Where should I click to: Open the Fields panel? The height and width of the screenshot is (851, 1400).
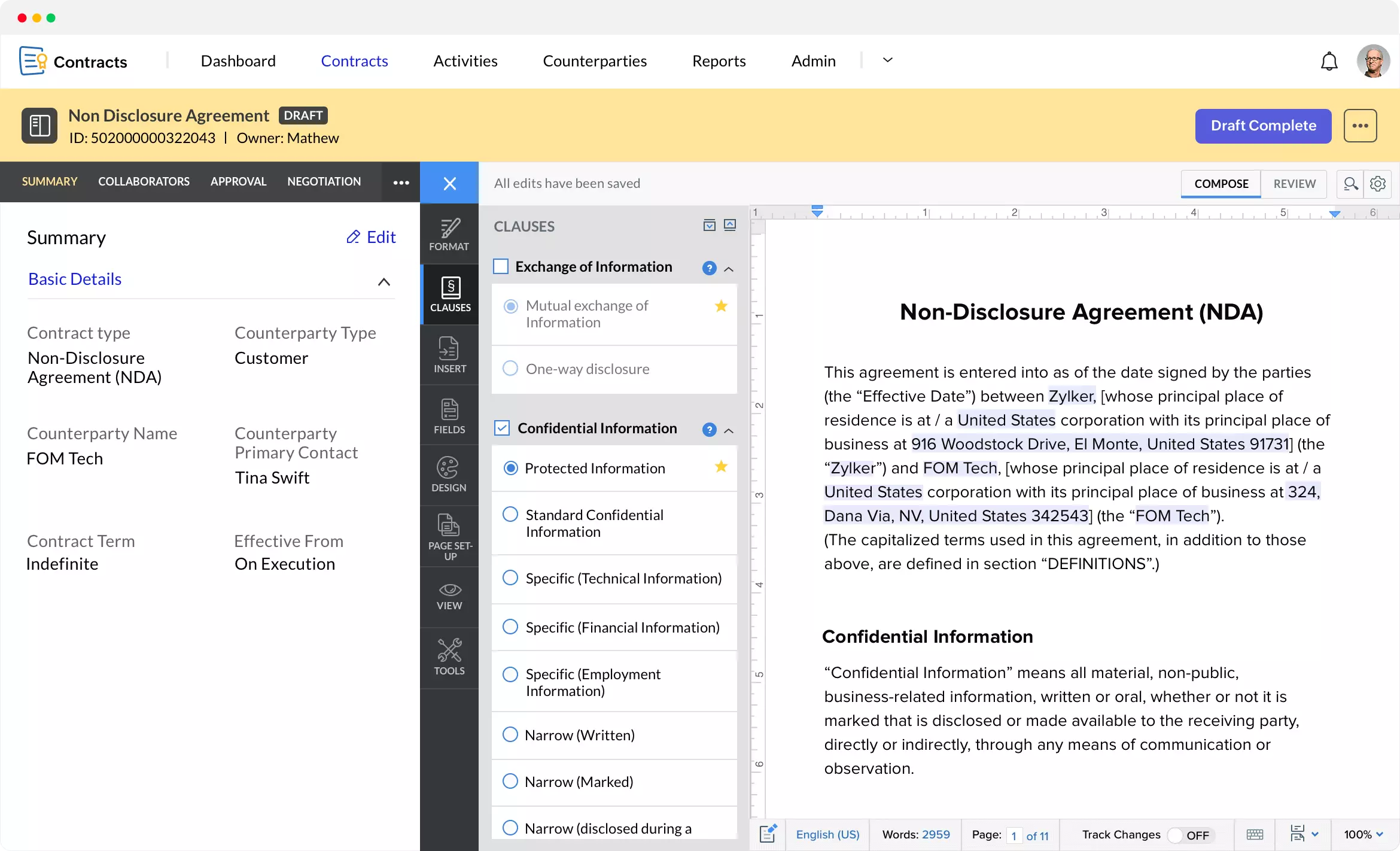click(449, 414)
